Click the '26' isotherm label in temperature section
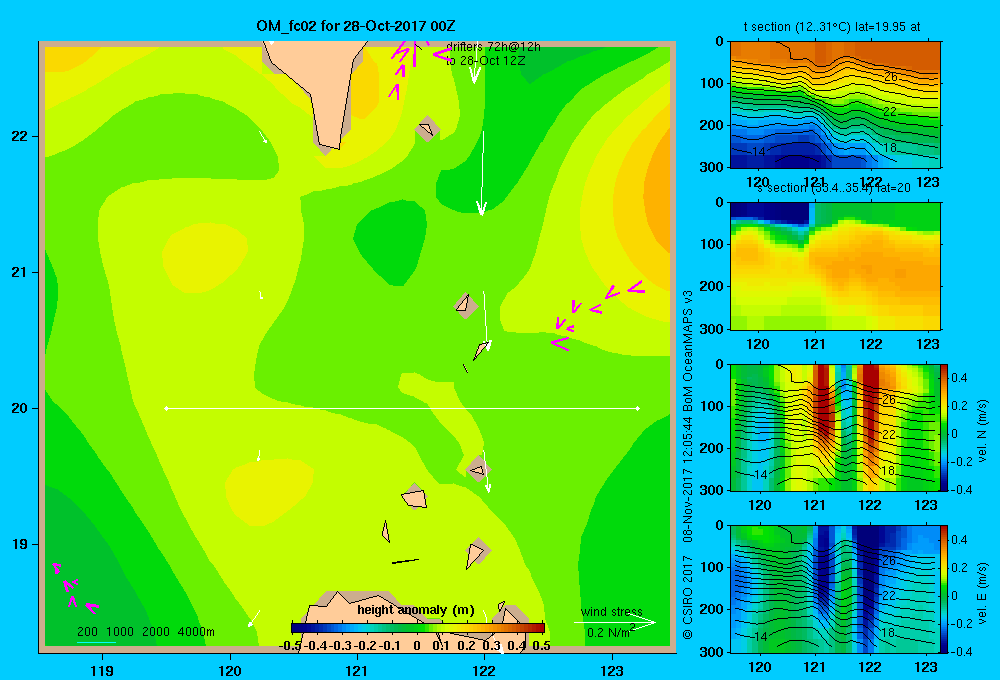This screenshot has height=680, width=1000. tap(891, 77)
